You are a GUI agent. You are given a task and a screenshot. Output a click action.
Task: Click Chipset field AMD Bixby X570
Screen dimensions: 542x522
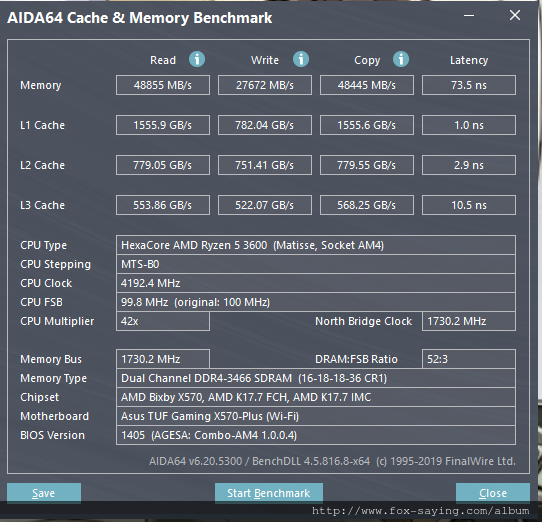click(x=316, y=397)
